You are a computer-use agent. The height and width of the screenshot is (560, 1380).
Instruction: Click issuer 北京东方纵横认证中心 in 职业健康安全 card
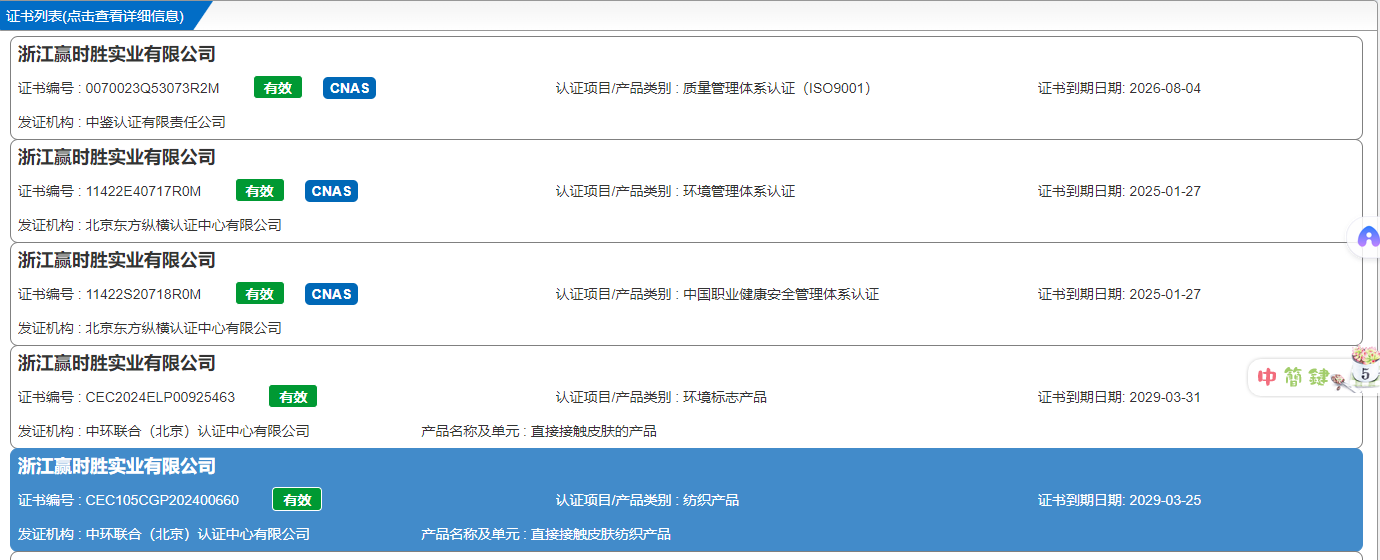[183, 328]
